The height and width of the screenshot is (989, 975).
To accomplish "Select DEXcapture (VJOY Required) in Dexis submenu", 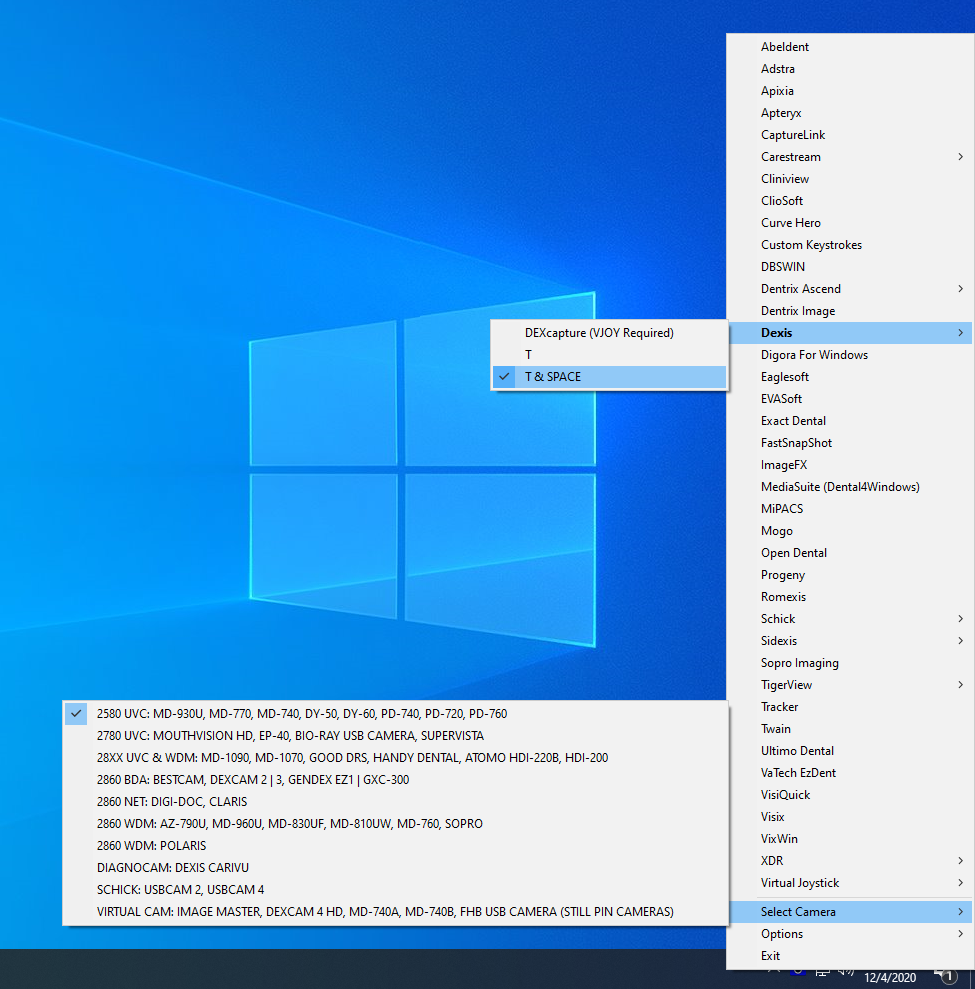I will coord(609,332).
